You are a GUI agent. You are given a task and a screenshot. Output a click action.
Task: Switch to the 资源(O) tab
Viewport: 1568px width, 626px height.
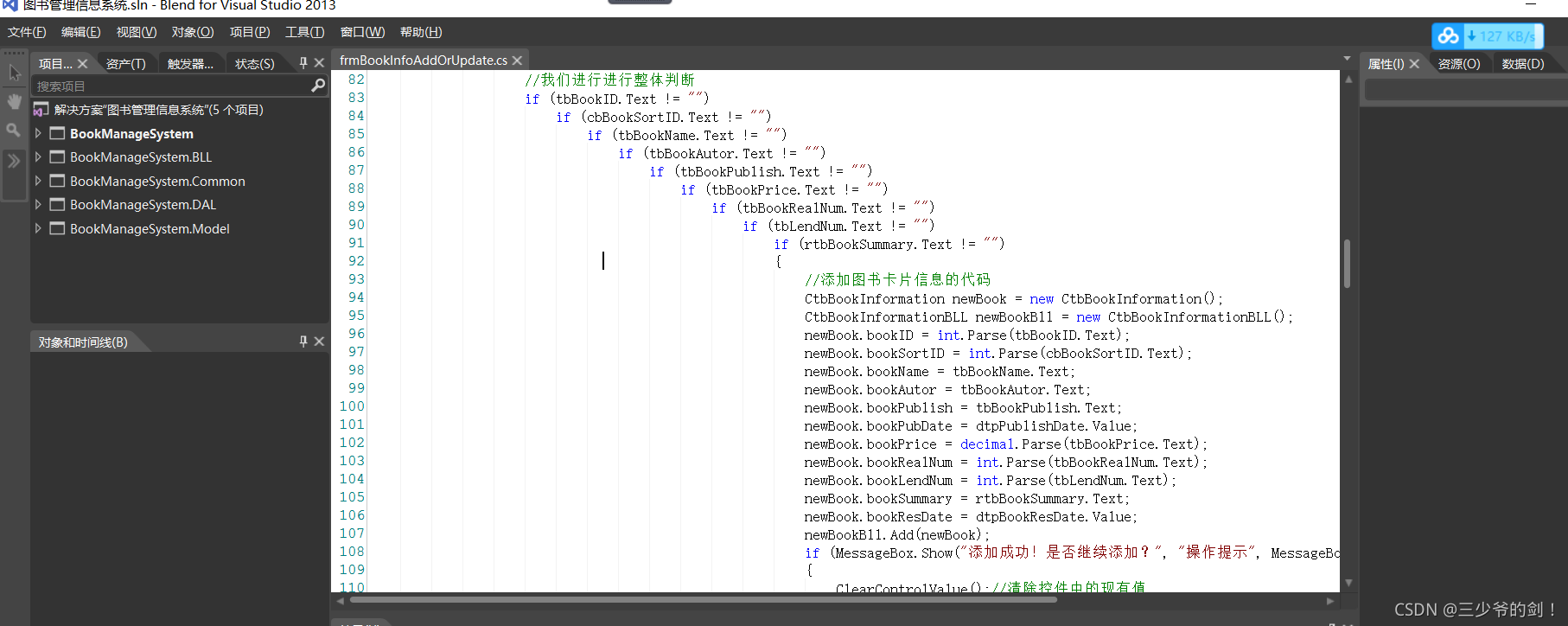(1459, 64)
